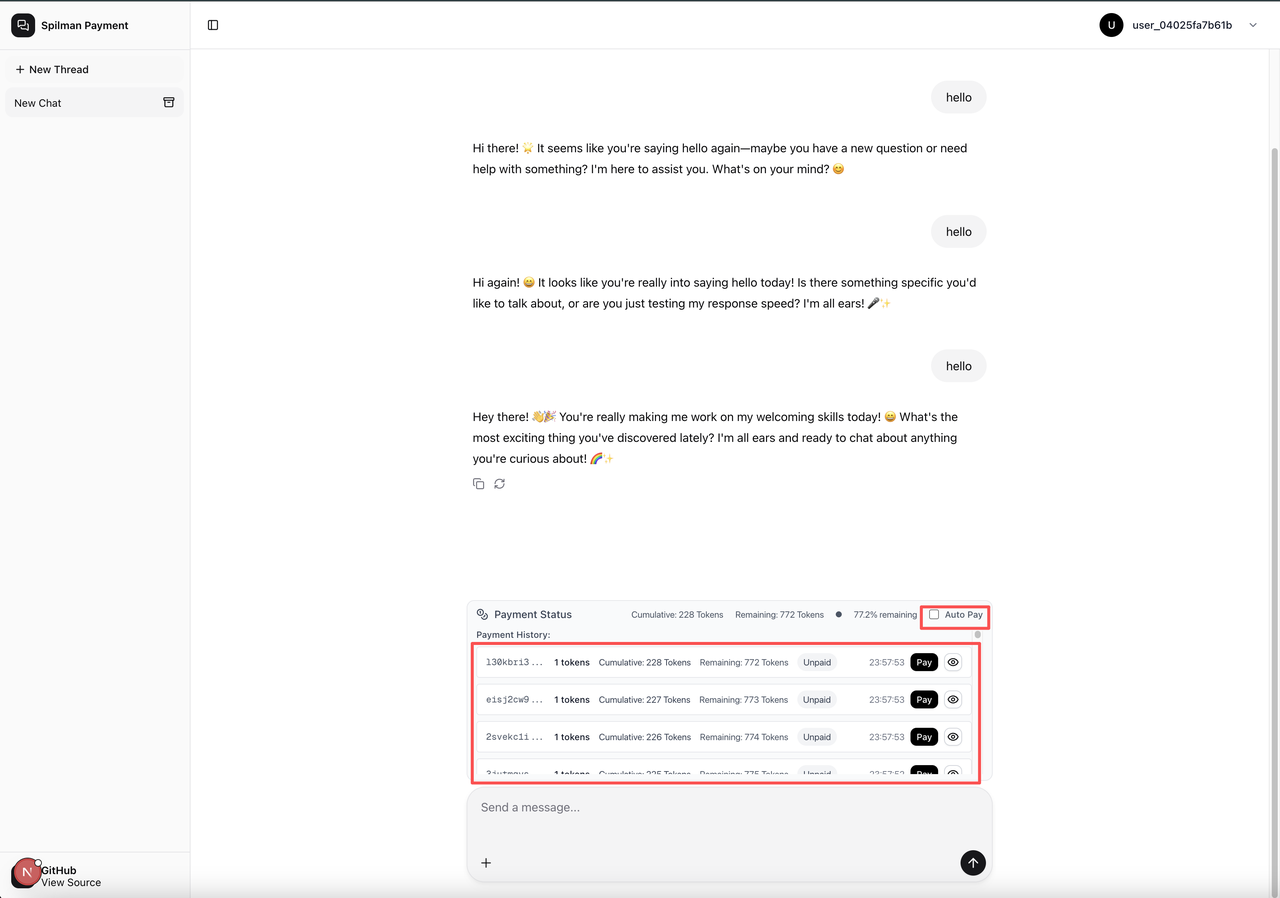Select the New Chat thread
The image size is (1280, 898).
(38, 103)
